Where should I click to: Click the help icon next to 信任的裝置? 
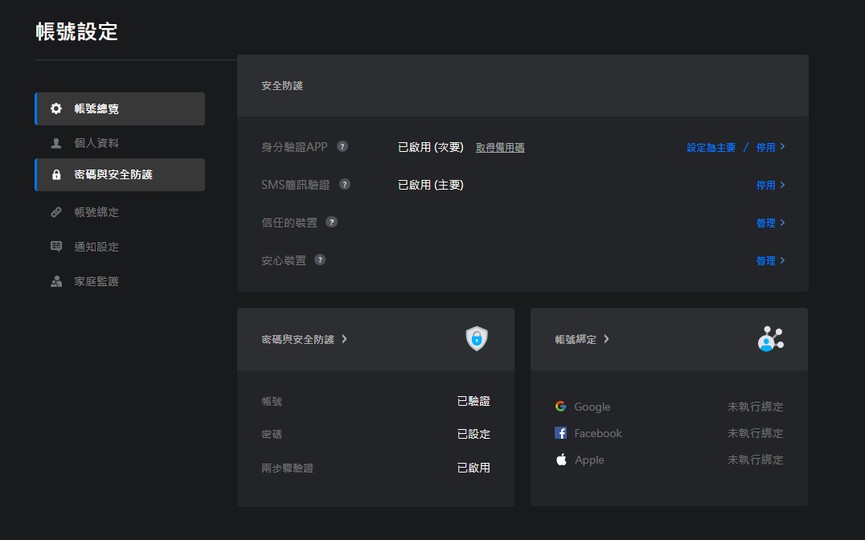pos(332,222)
